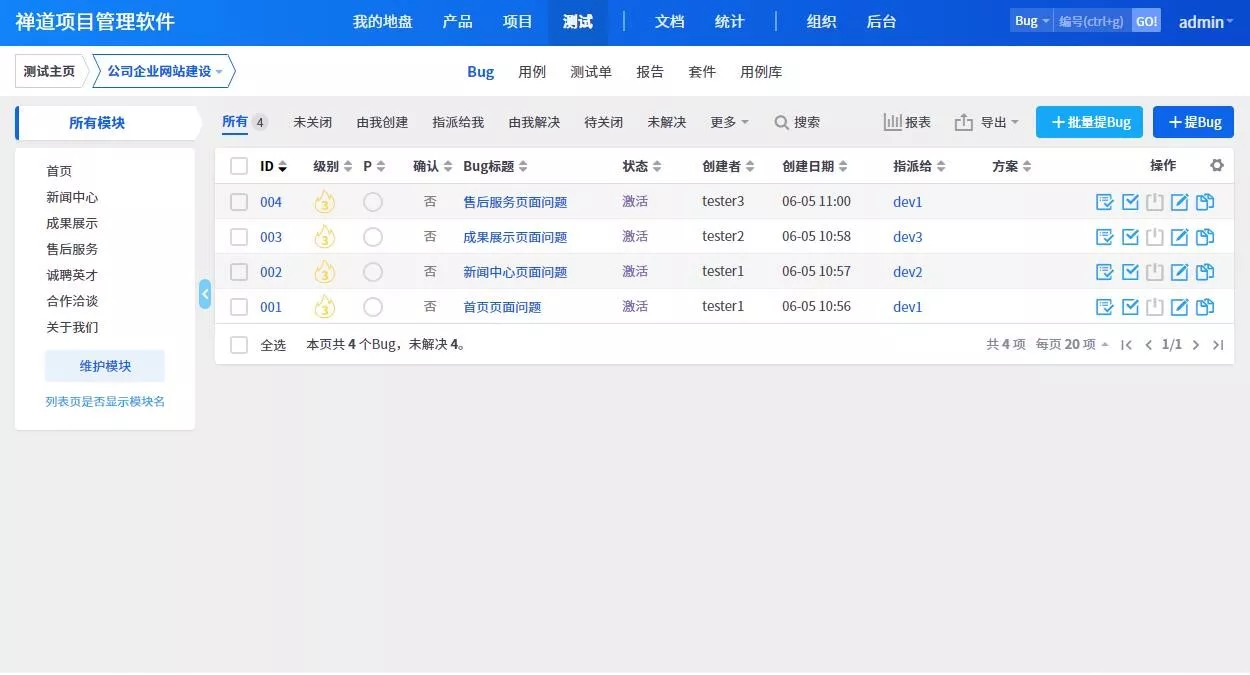Open the table settings gear icon

(x=1217, y=166)
